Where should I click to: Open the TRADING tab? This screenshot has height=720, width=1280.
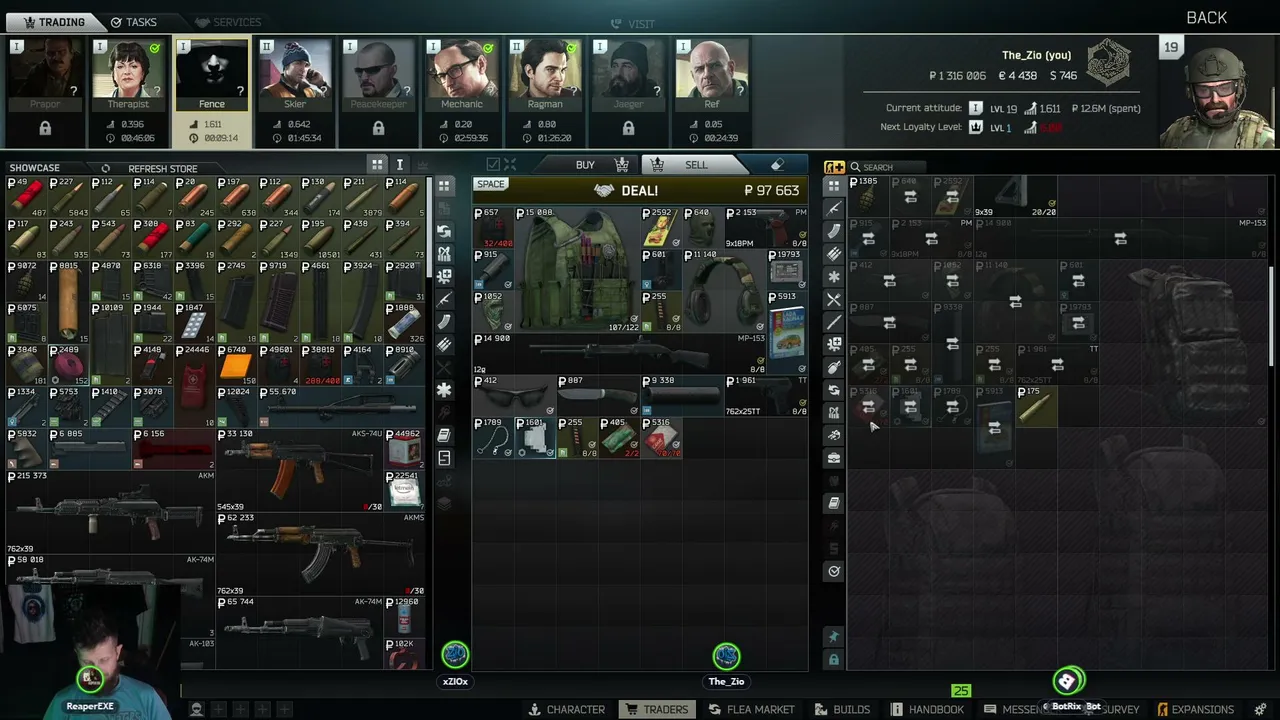[x=54, y=21]
